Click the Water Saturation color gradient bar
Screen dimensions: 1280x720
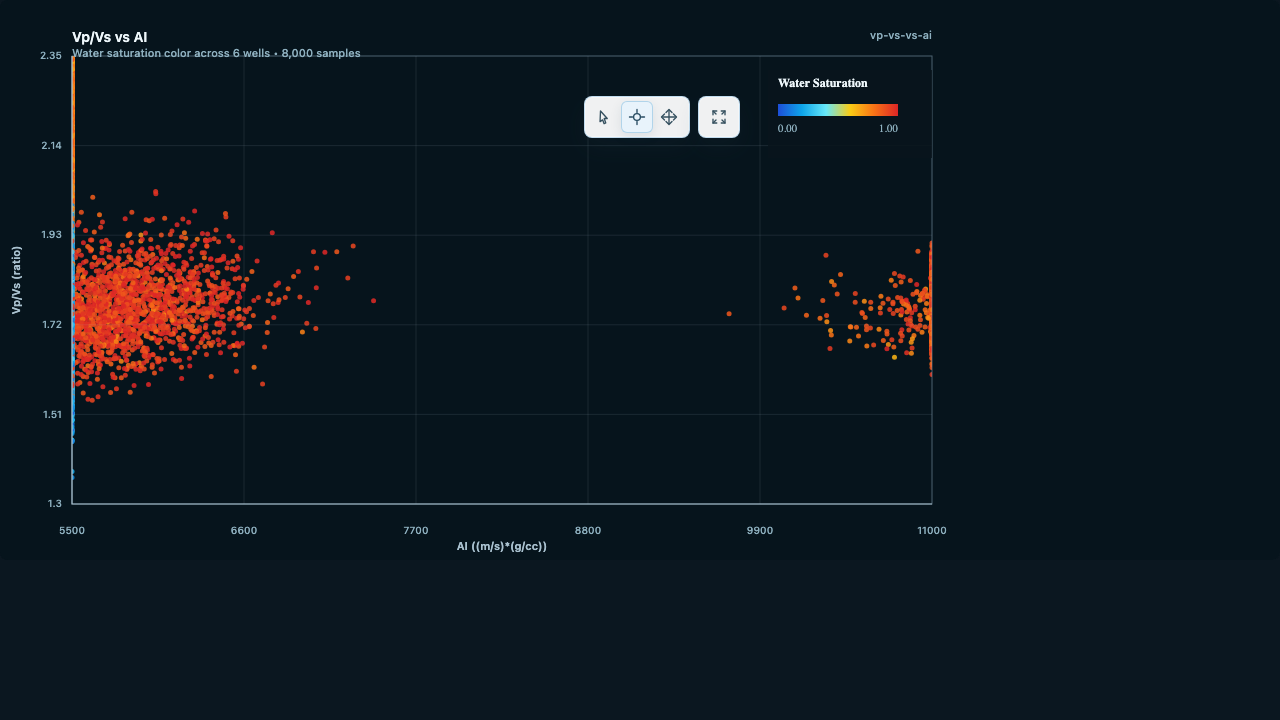pos(837,110)
